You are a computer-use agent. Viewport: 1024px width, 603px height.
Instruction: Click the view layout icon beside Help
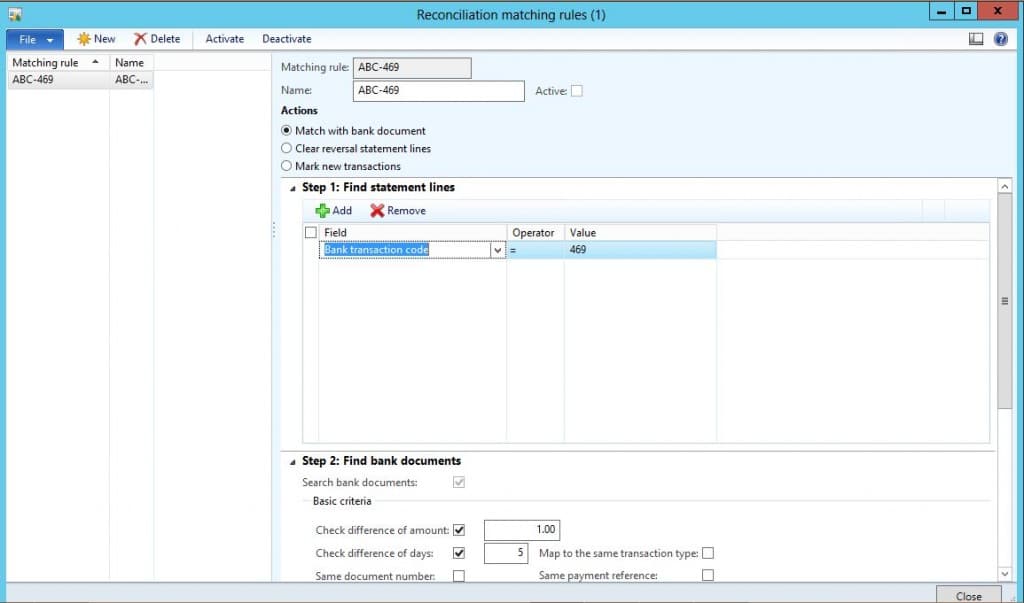point(976,39)
